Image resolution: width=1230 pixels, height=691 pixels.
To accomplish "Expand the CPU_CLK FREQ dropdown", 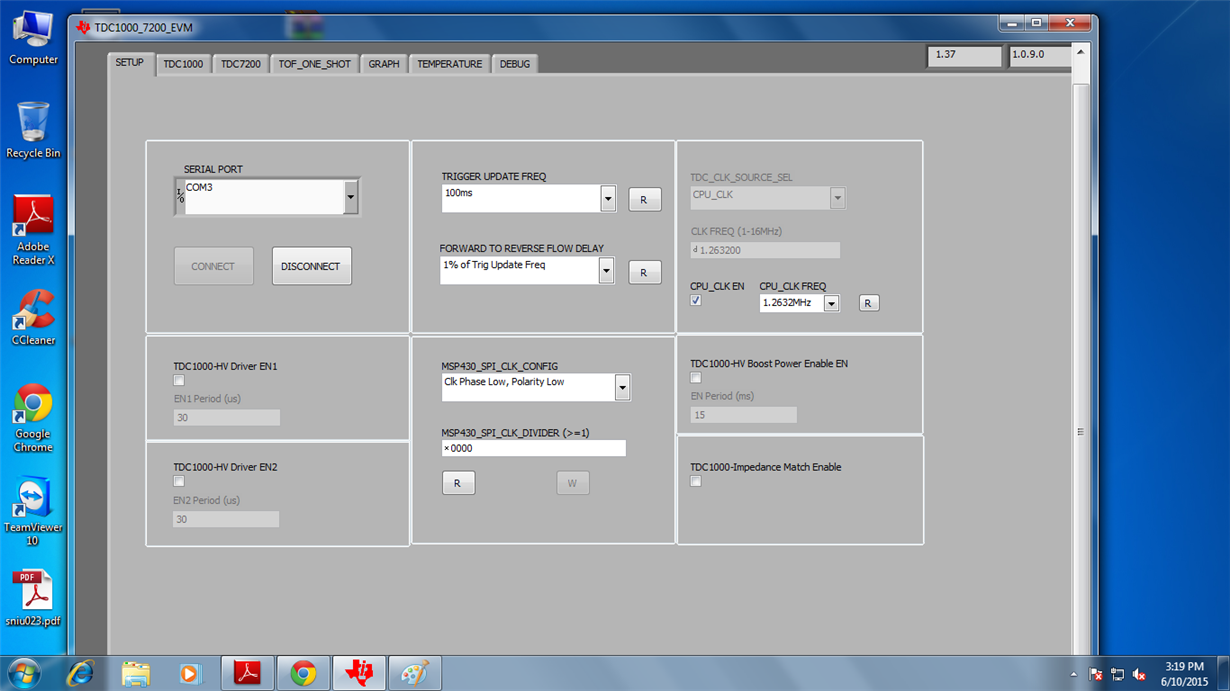I will [x=831, y=303].
